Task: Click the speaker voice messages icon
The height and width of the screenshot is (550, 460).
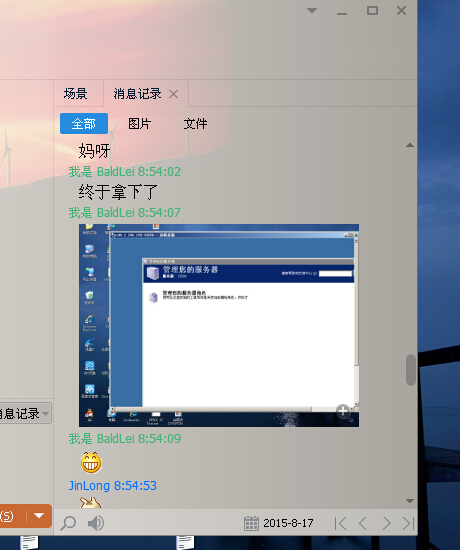Action: click(95, 523)
